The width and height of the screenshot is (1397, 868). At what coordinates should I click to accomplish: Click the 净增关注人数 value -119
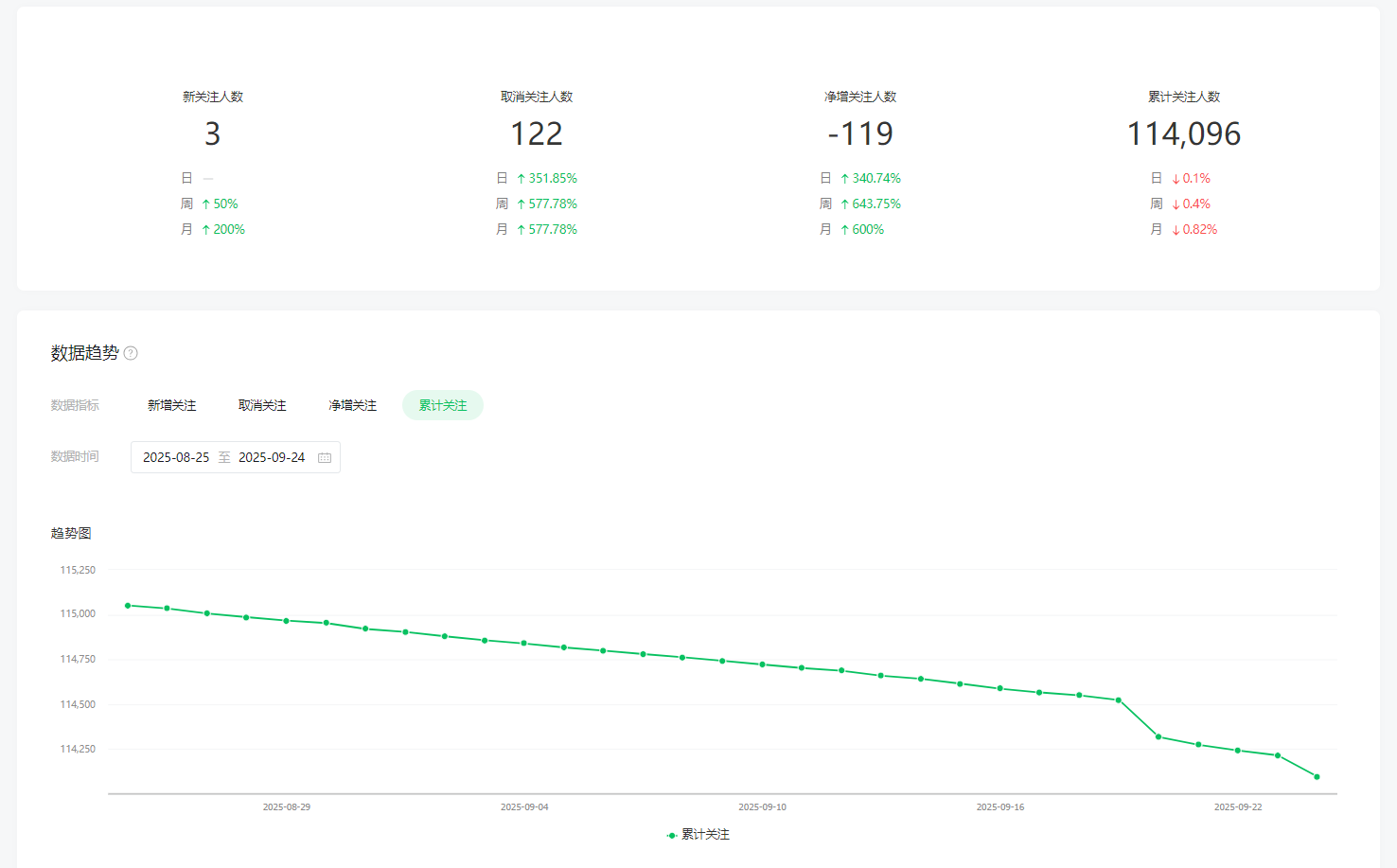tap(860, 133)
